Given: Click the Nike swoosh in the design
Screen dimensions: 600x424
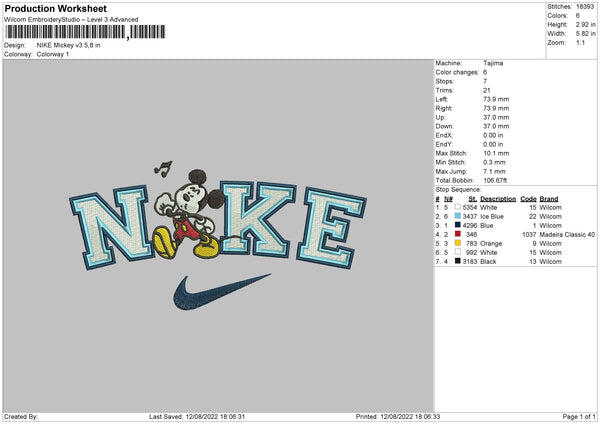Looking at the screenshot, I should click(222, 292).
